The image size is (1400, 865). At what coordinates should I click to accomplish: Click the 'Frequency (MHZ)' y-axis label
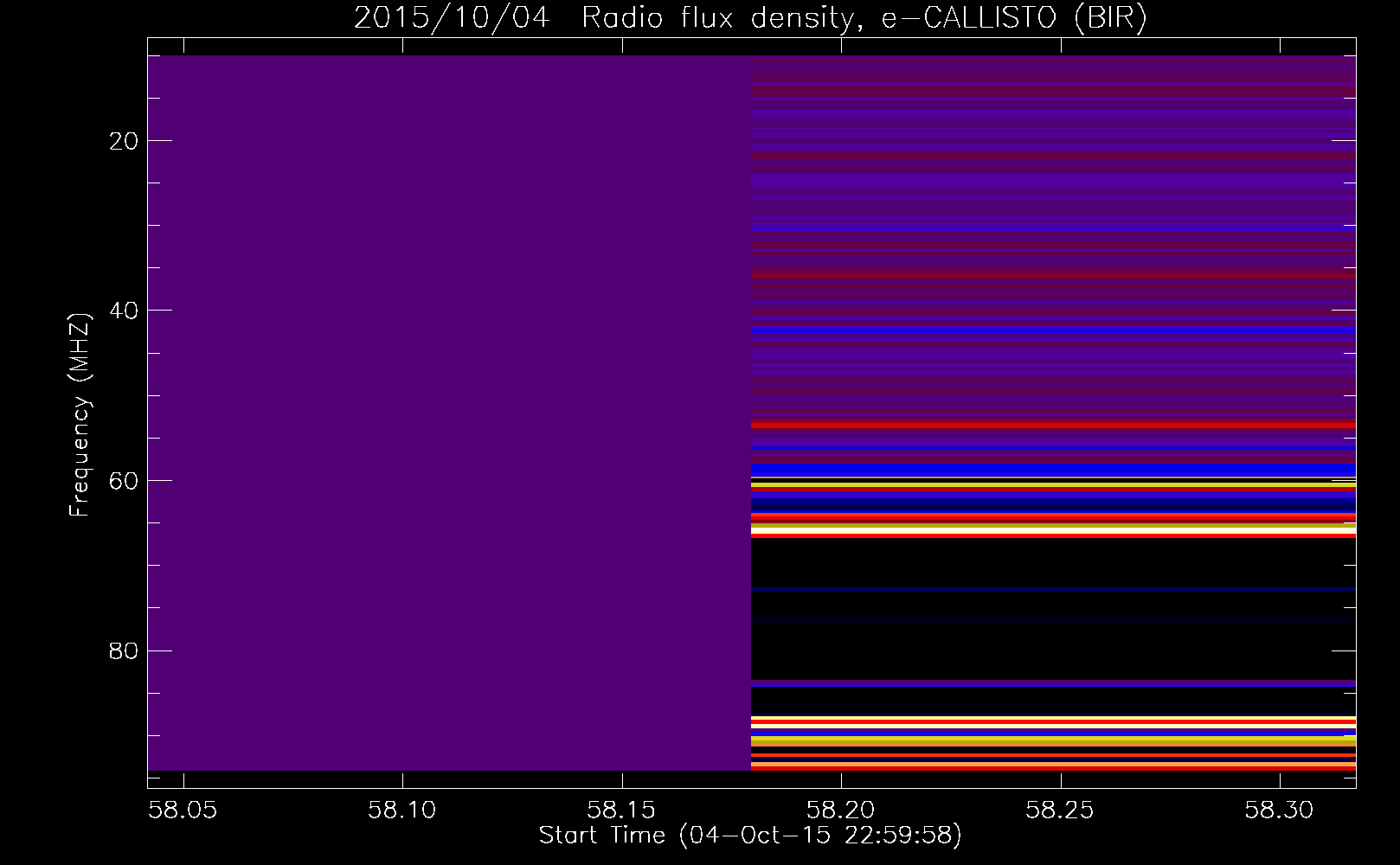(79, 415)
